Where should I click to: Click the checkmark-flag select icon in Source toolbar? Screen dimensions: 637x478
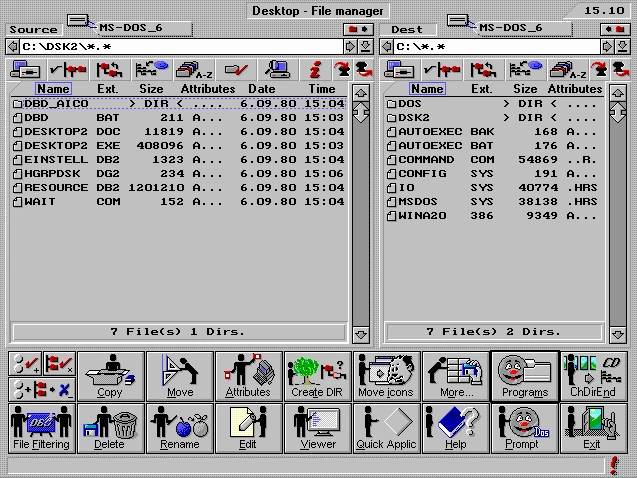click(68, 70)
